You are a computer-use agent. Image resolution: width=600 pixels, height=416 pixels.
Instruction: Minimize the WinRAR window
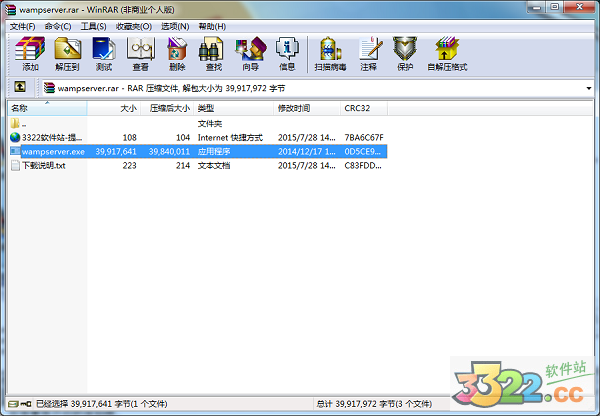tap(536, 7)
